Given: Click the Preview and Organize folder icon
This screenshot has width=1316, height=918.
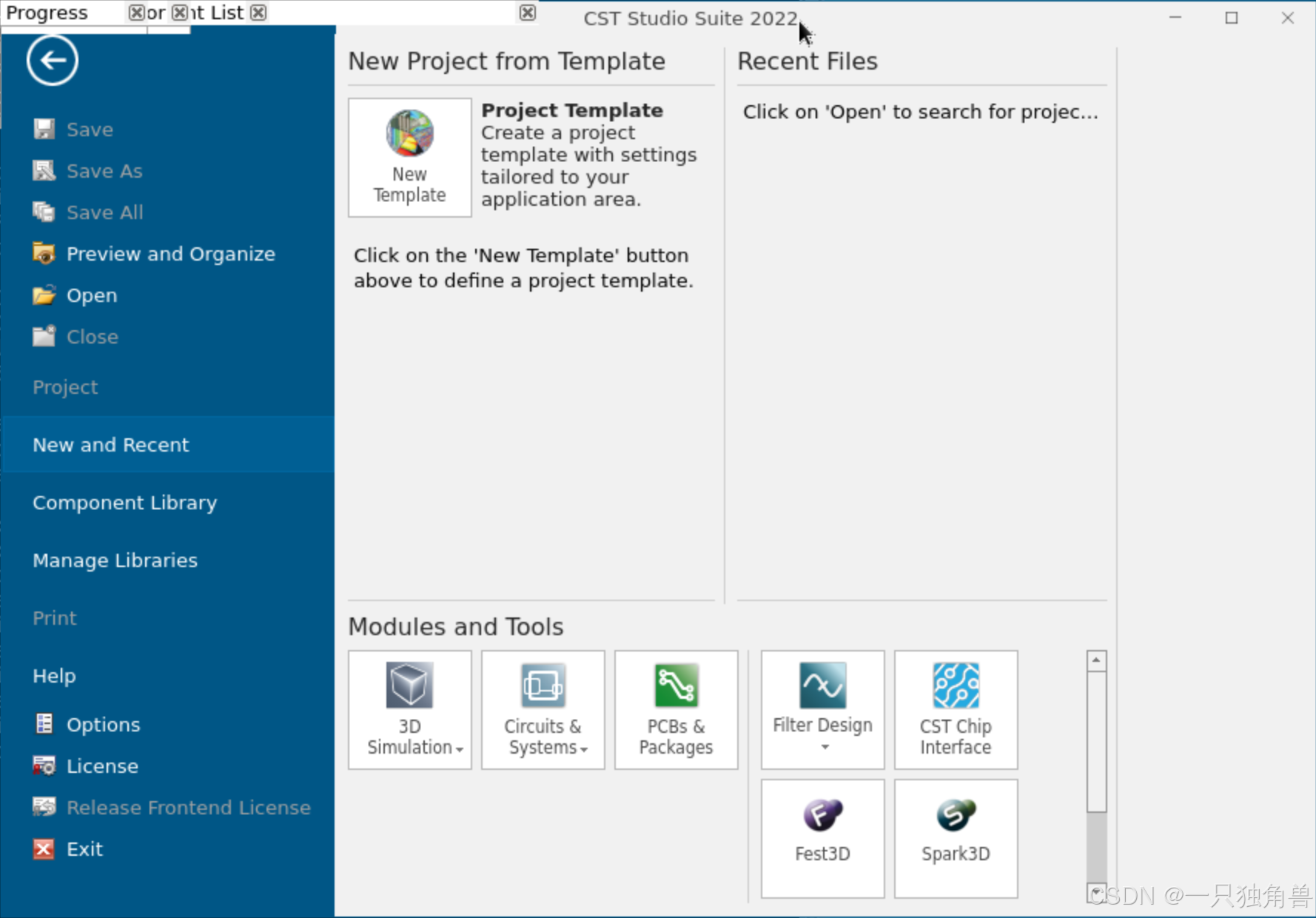Looking at the screenshot, I should coord(44,253).
